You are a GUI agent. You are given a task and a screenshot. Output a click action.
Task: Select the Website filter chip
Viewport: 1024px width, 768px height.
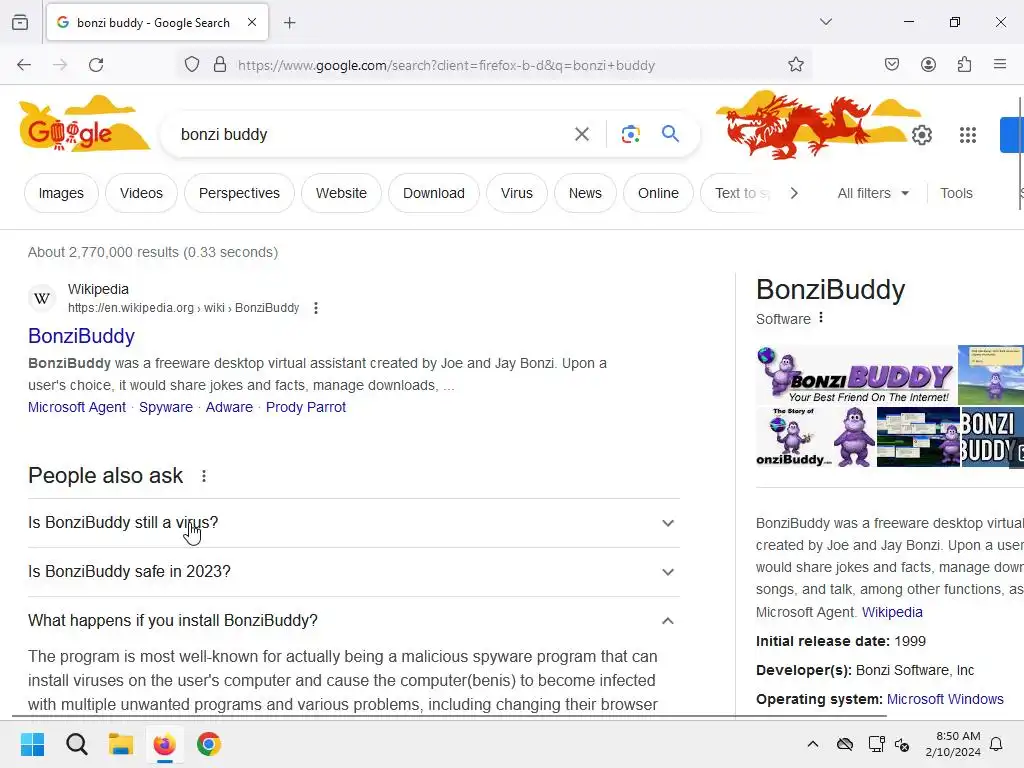342,193
